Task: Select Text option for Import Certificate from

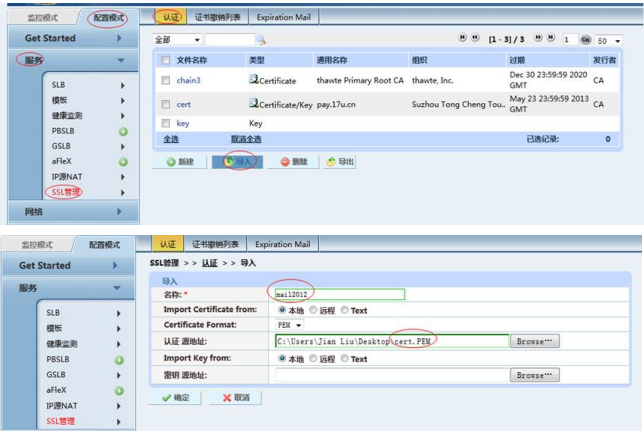Action: 346,310
